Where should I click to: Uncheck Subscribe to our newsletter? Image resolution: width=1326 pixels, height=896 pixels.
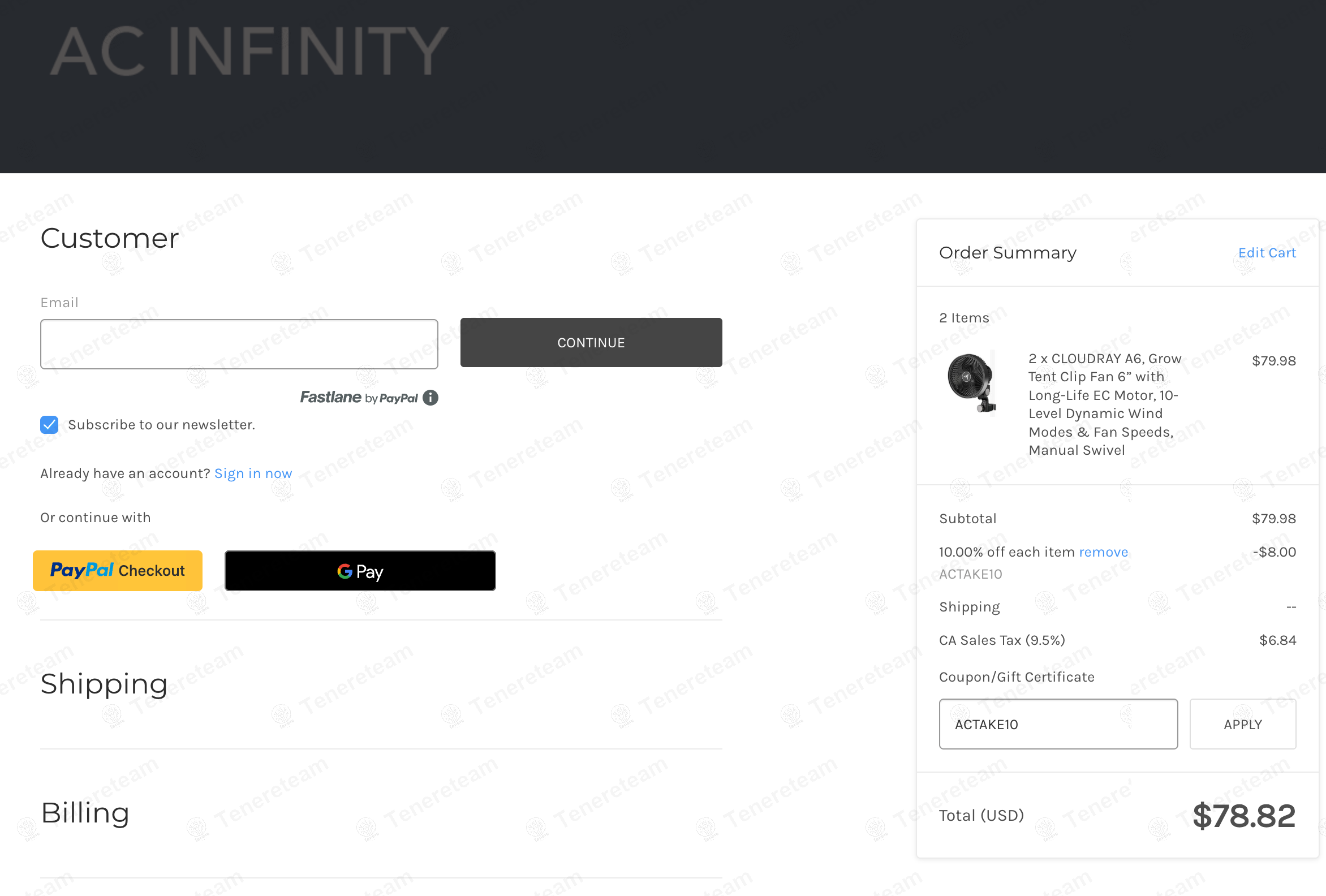50,425
